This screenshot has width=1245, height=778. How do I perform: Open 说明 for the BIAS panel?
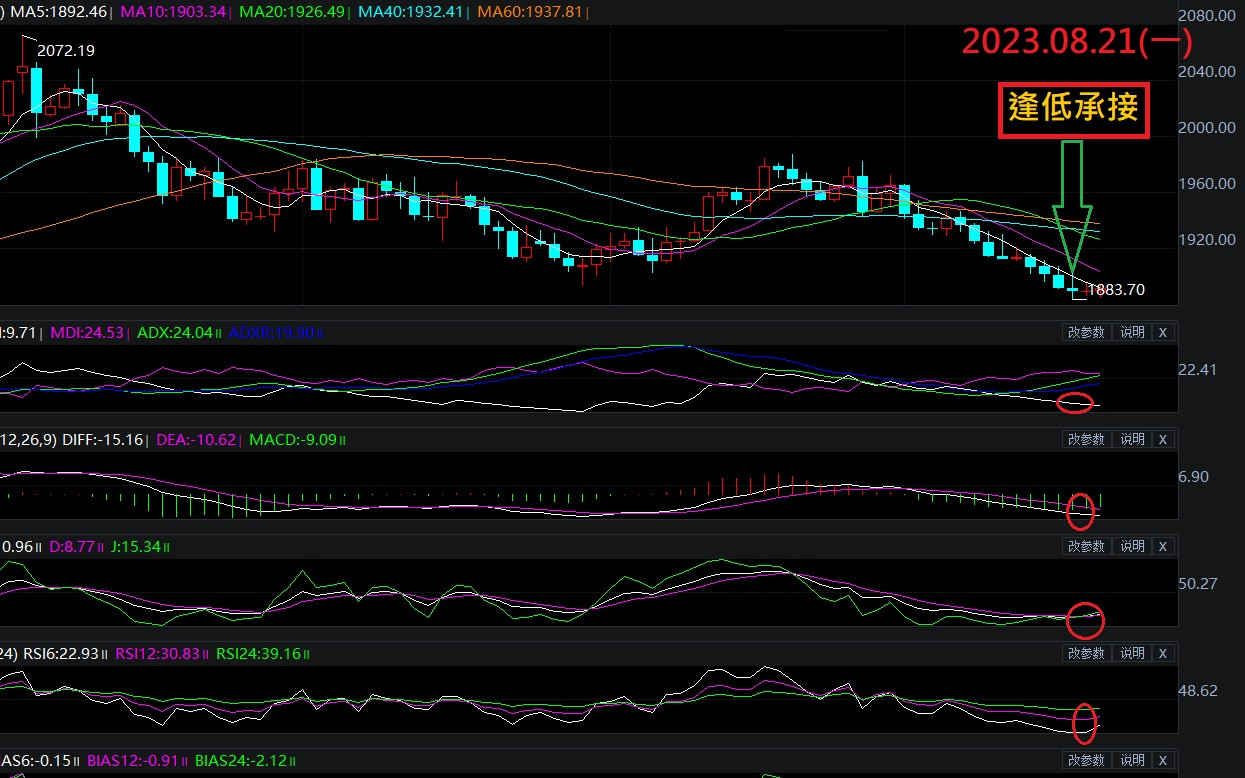[1132, 760]
